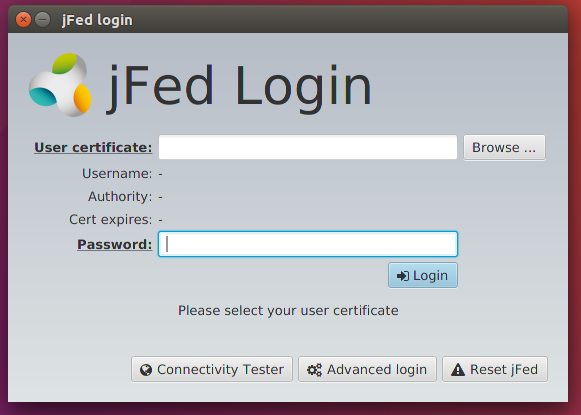This screenshot has height=415, width=581.
Task: Click the gears icon on Advanced login
Action: (x=315, y=369)
